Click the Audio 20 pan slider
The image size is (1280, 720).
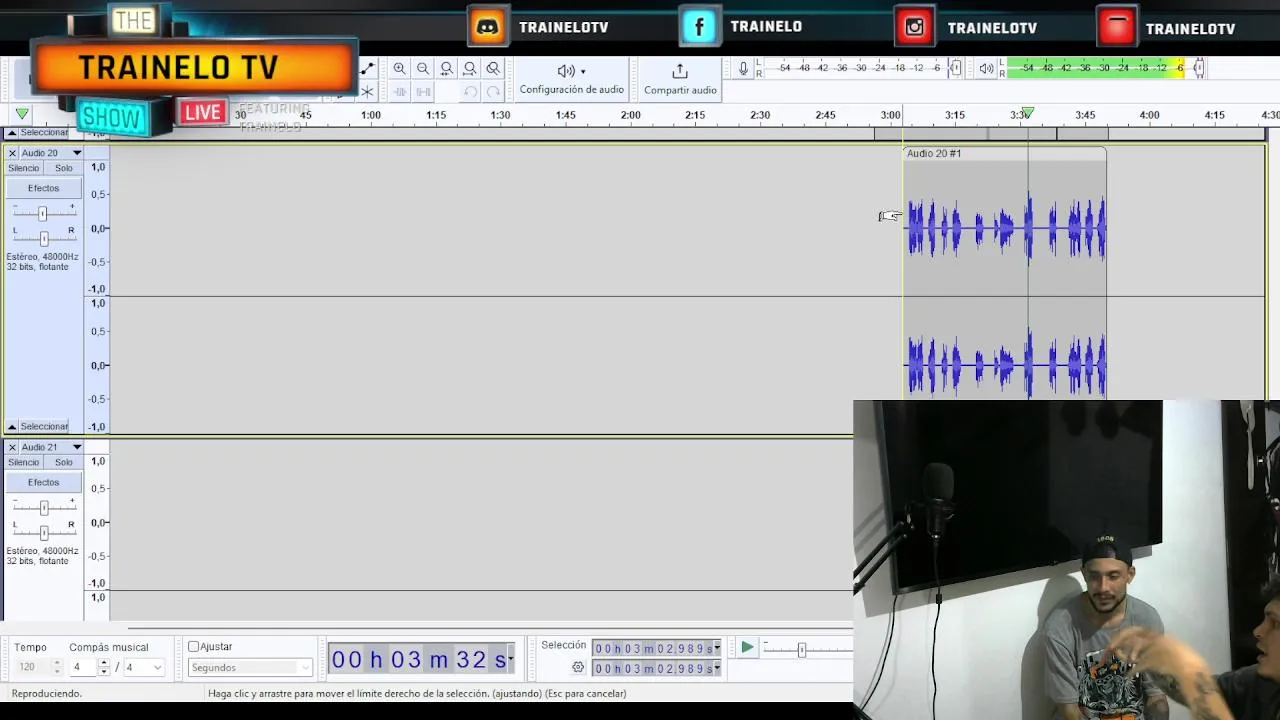(x=43, y=238)
